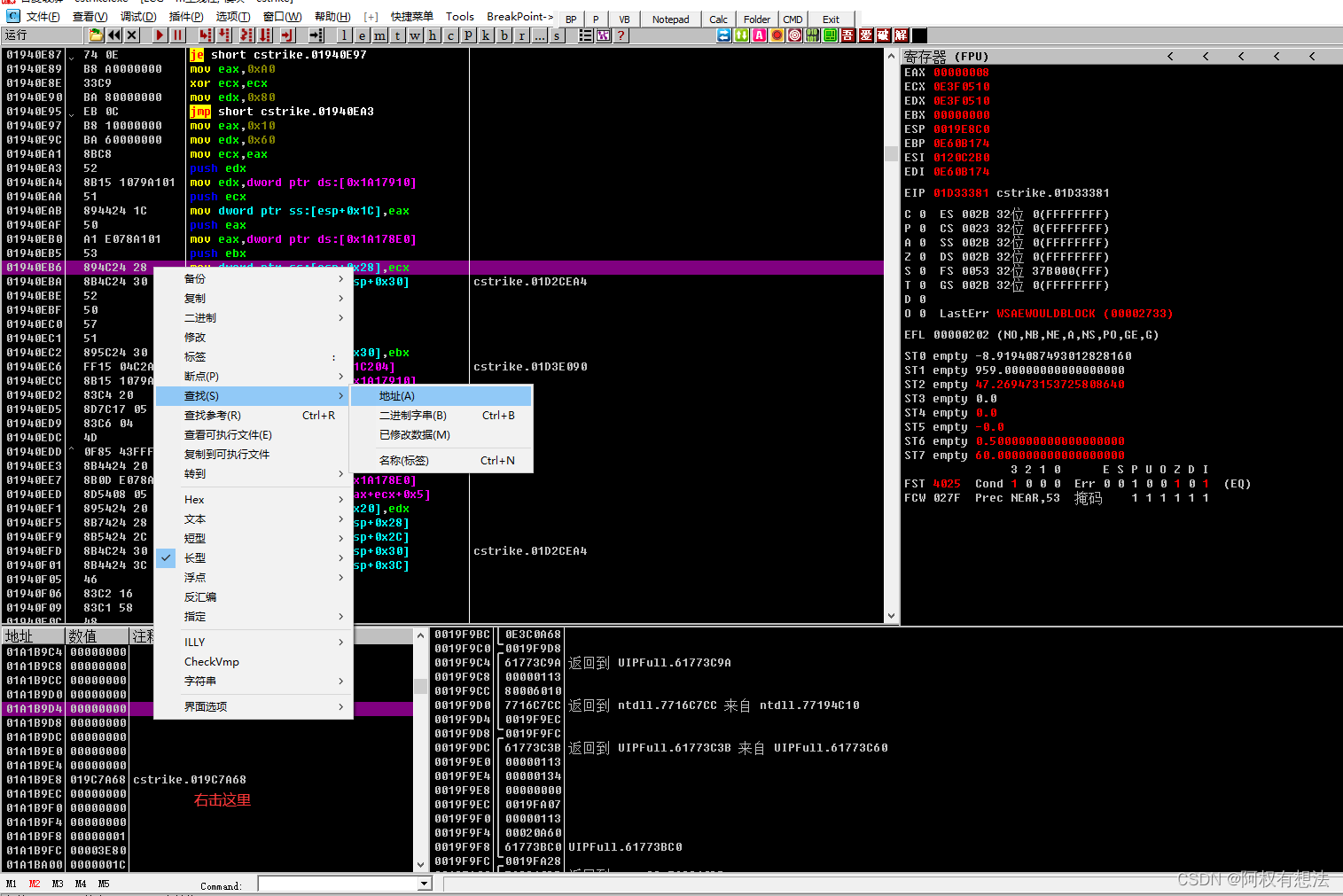
Task: Show source with 's' icon
Action: click(x=557, y=35)
